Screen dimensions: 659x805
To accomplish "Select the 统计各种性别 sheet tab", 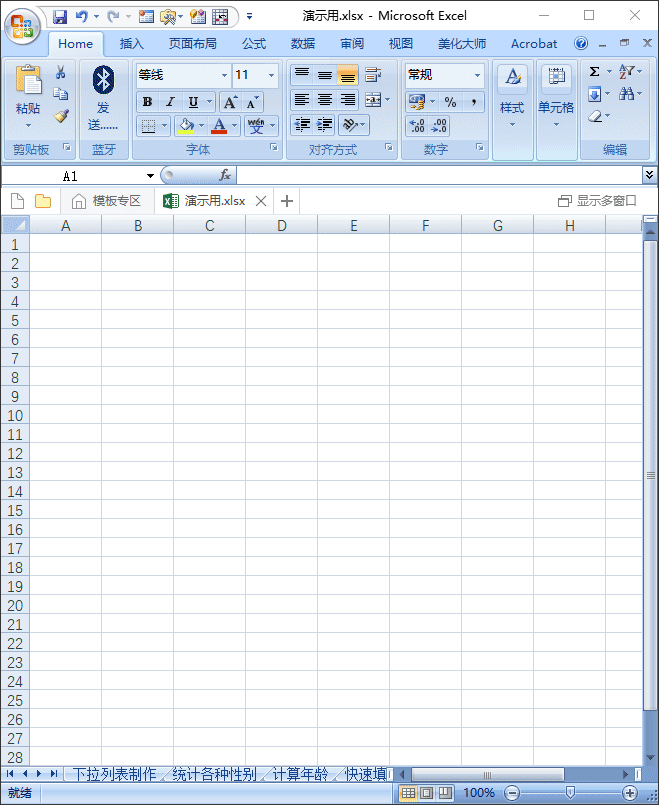I will click(214, 774).
